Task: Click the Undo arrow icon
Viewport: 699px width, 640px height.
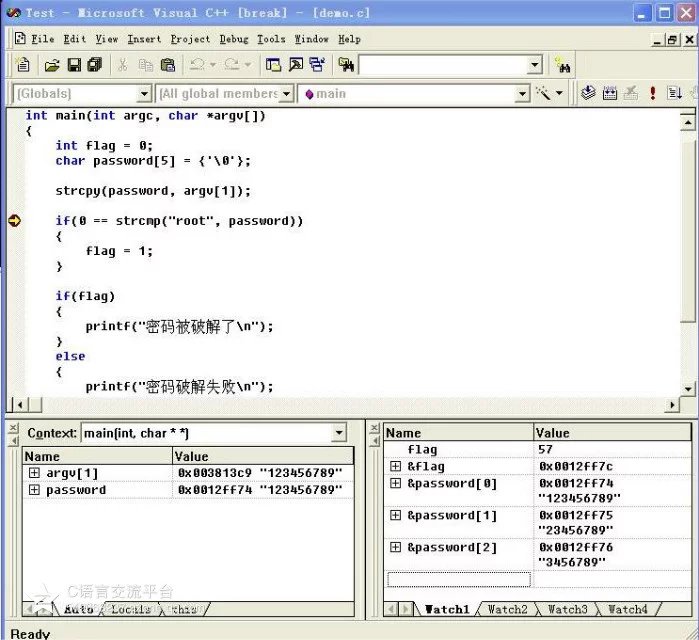Action: pyautogui.click(x=197, y=65)
